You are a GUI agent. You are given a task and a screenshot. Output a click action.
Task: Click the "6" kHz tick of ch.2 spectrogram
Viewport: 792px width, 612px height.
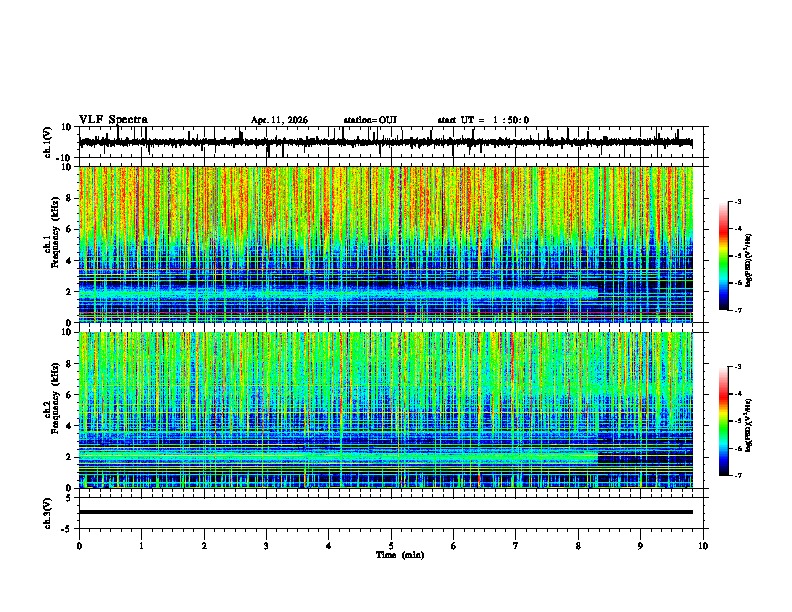(x=69, y=395)
